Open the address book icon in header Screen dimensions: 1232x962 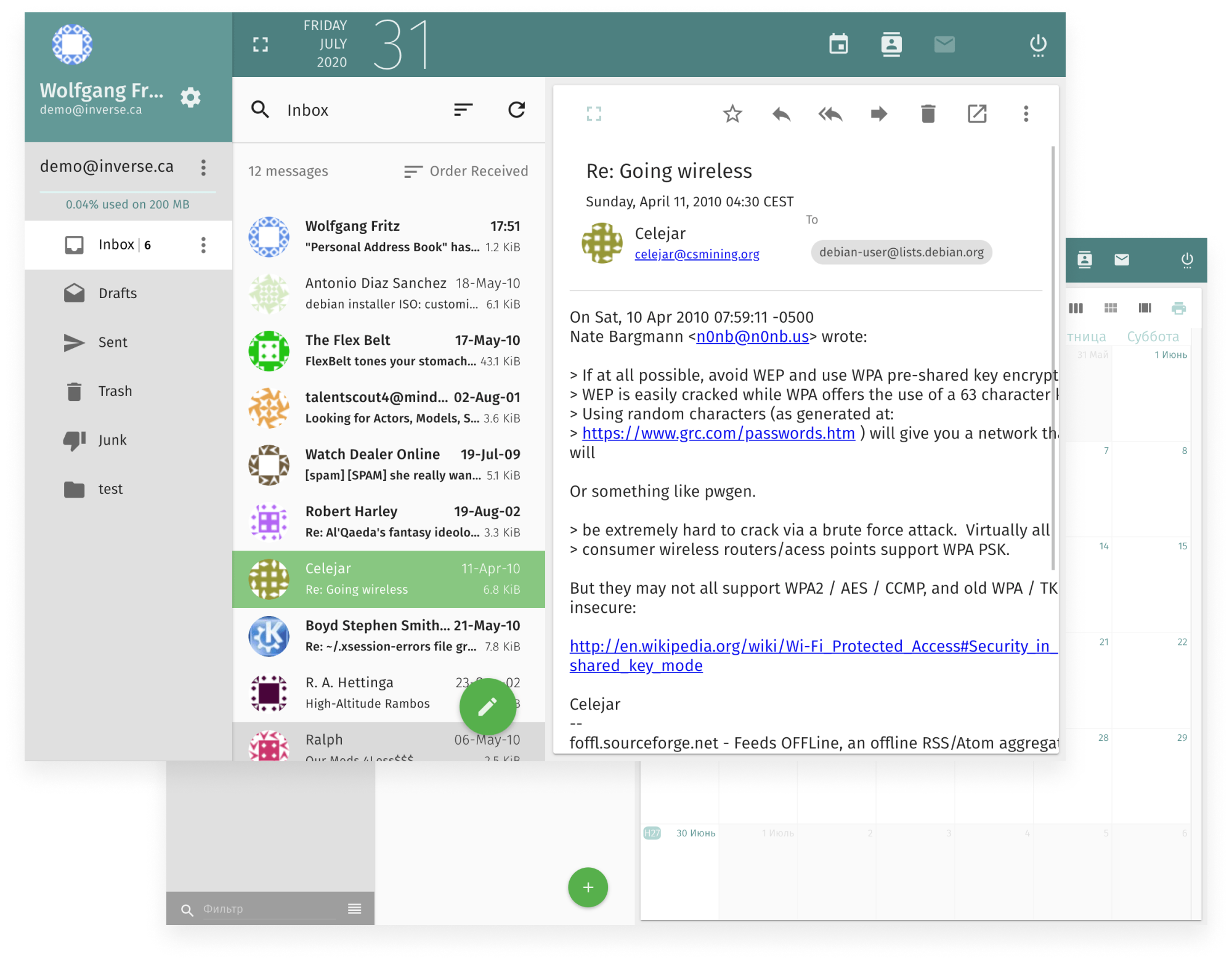click(891, 44)
